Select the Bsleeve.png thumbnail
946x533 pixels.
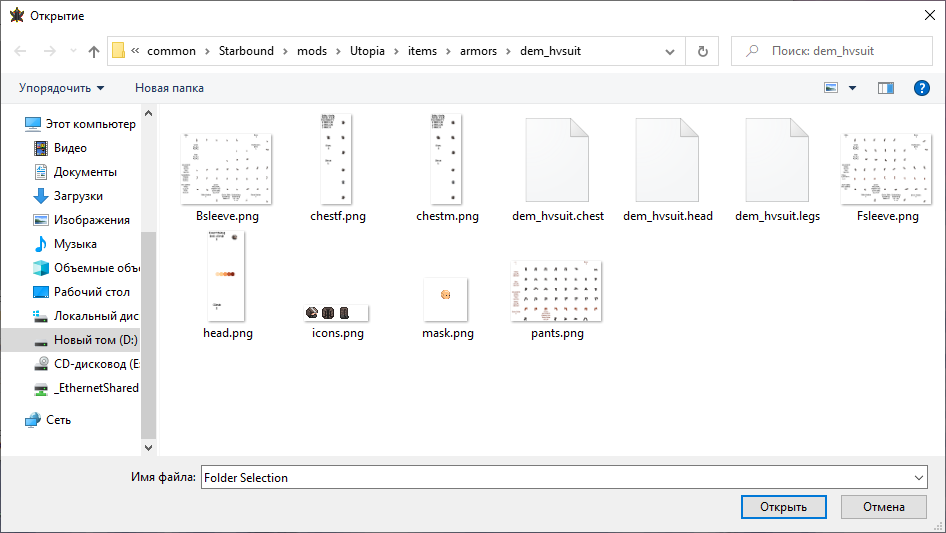(227, 170)
